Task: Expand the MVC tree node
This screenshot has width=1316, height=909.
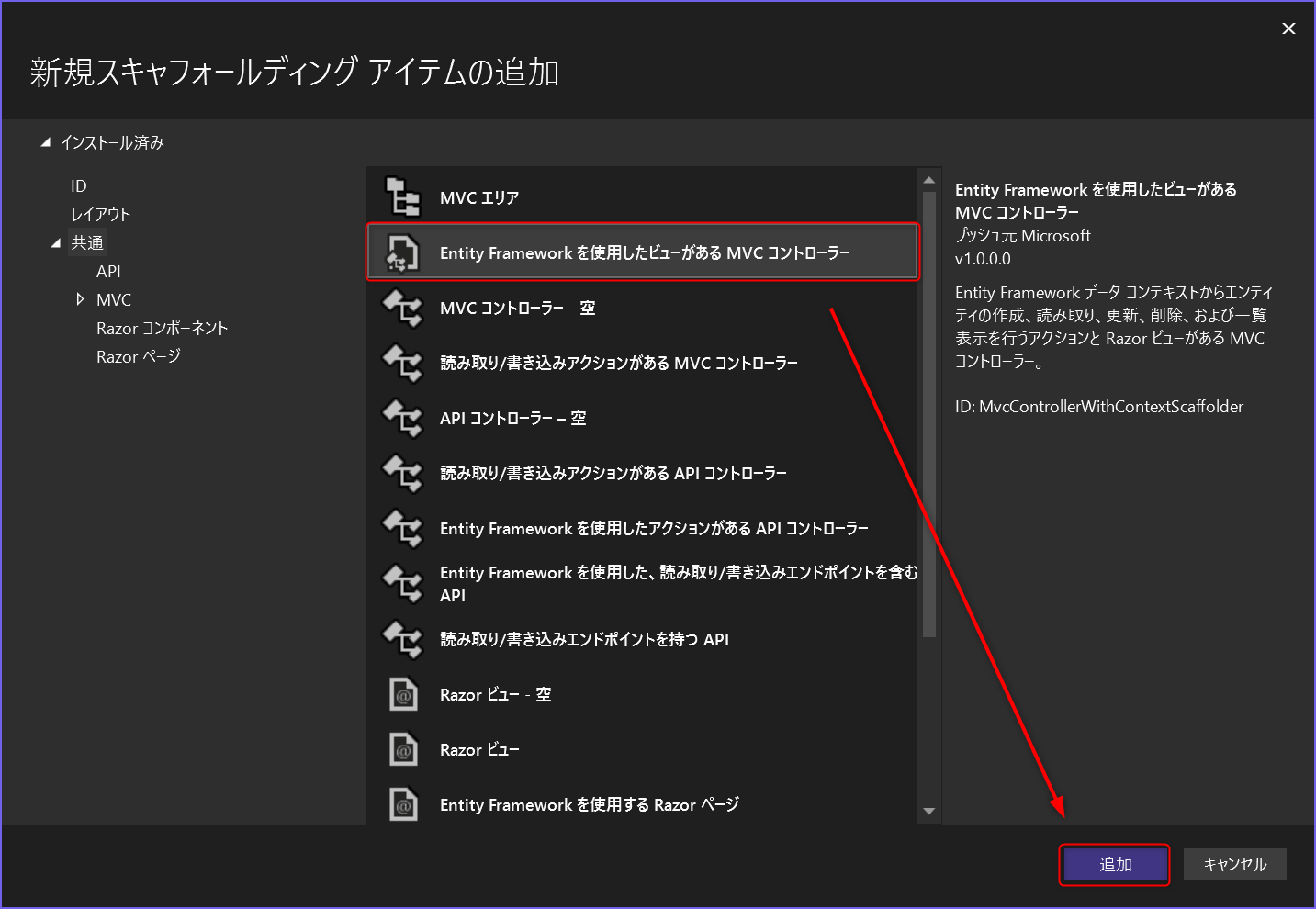Action: [81, 299]
